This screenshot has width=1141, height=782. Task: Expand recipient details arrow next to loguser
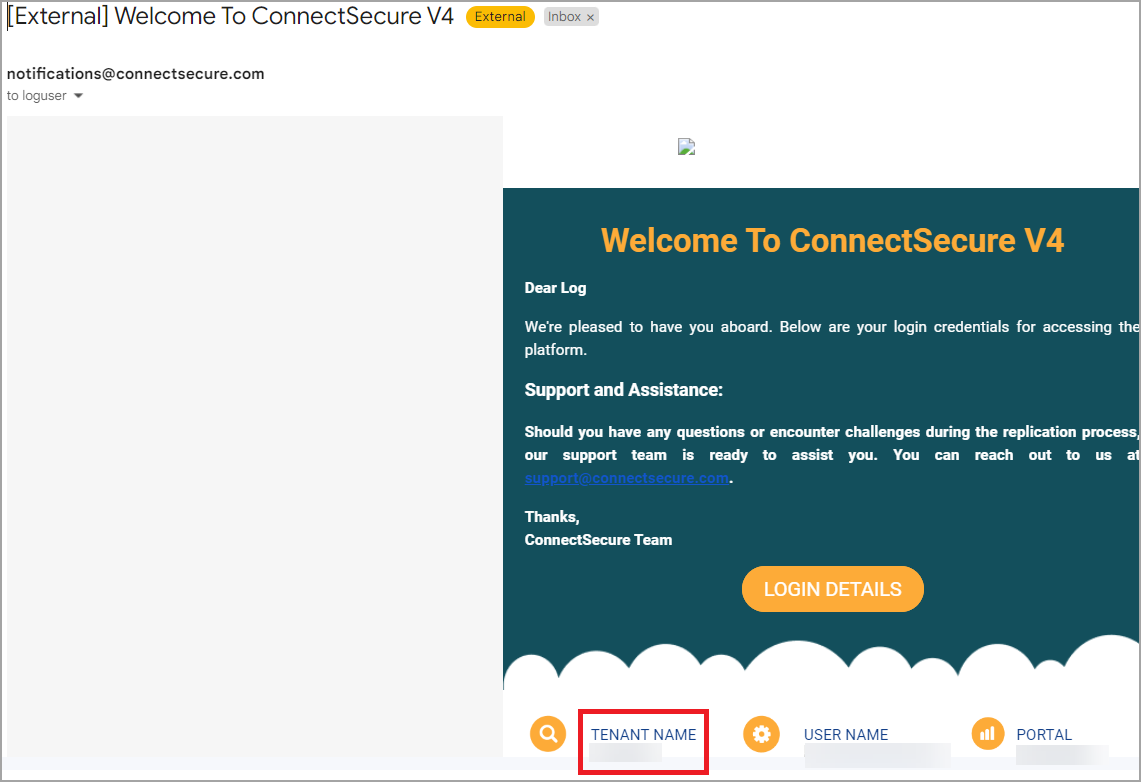click(78, 96)
